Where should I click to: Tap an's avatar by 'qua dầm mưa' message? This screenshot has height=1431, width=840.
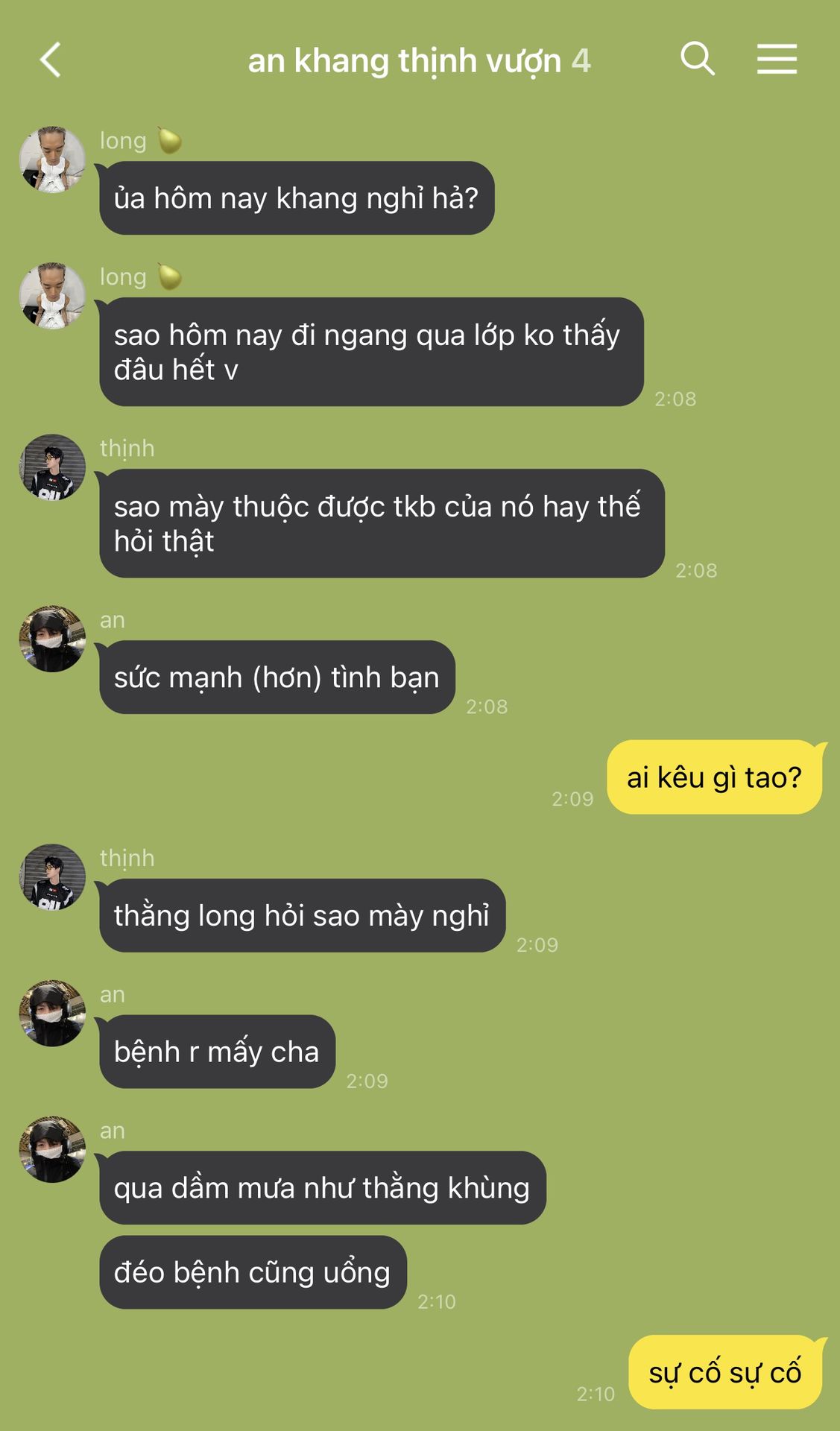click(x=52, y=1149)
